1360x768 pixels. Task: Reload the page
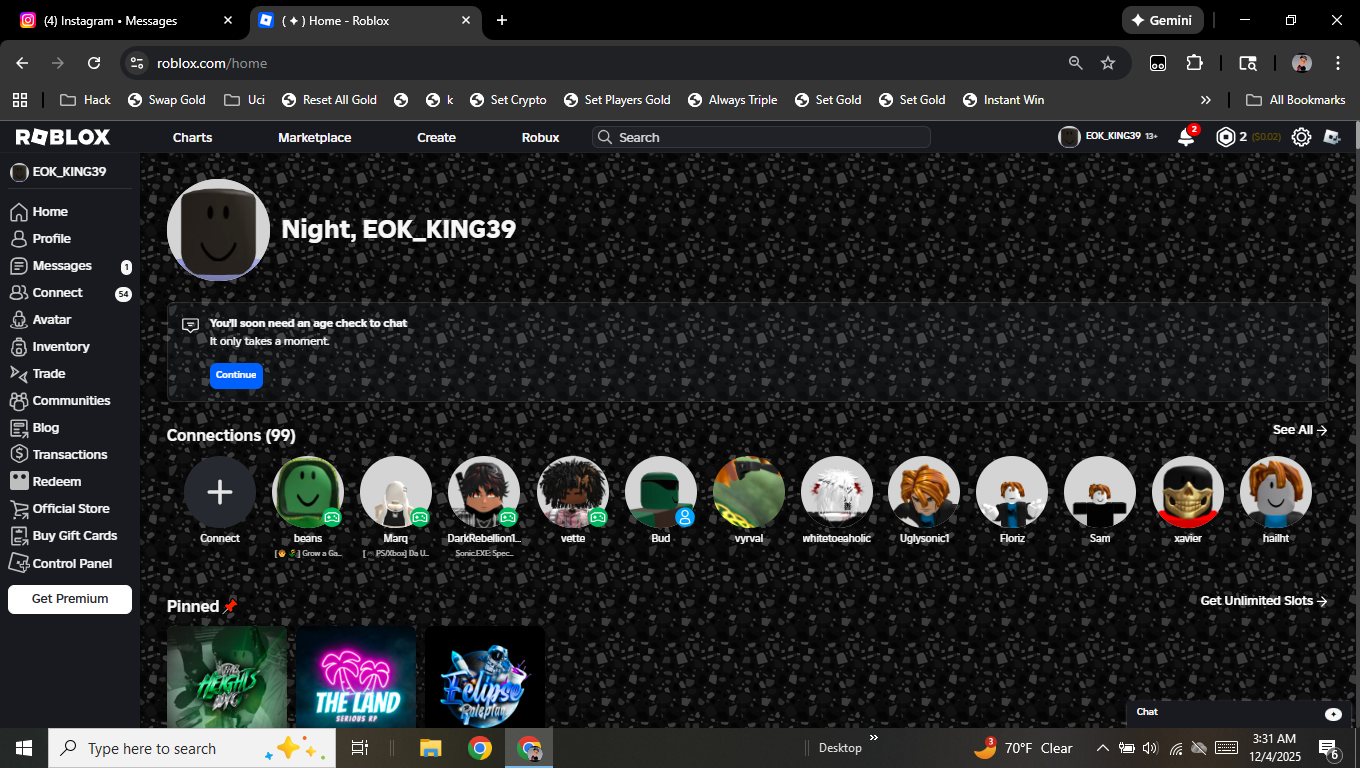pos(94,63)
